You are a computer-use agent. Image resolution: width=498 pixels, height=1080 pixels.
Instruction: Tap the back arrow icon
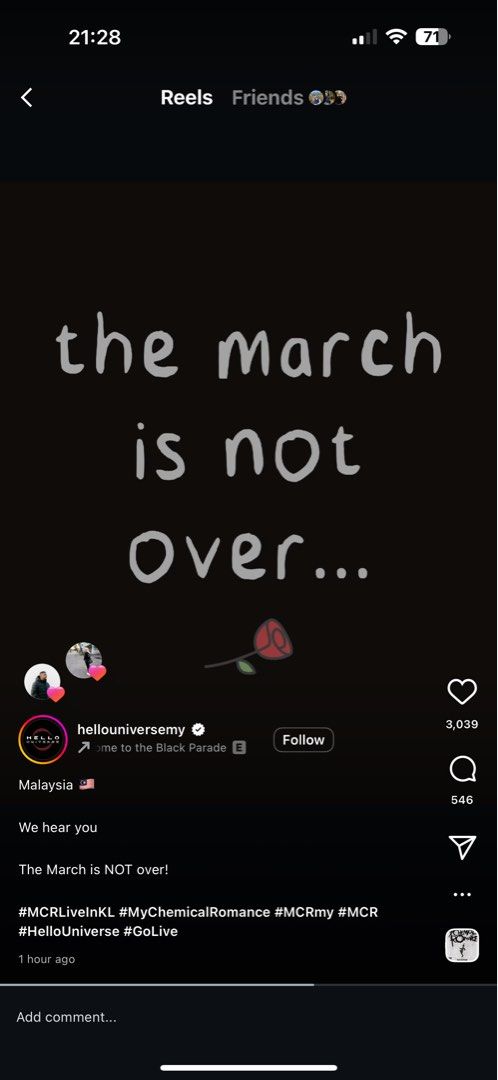(x=26, y=98)
